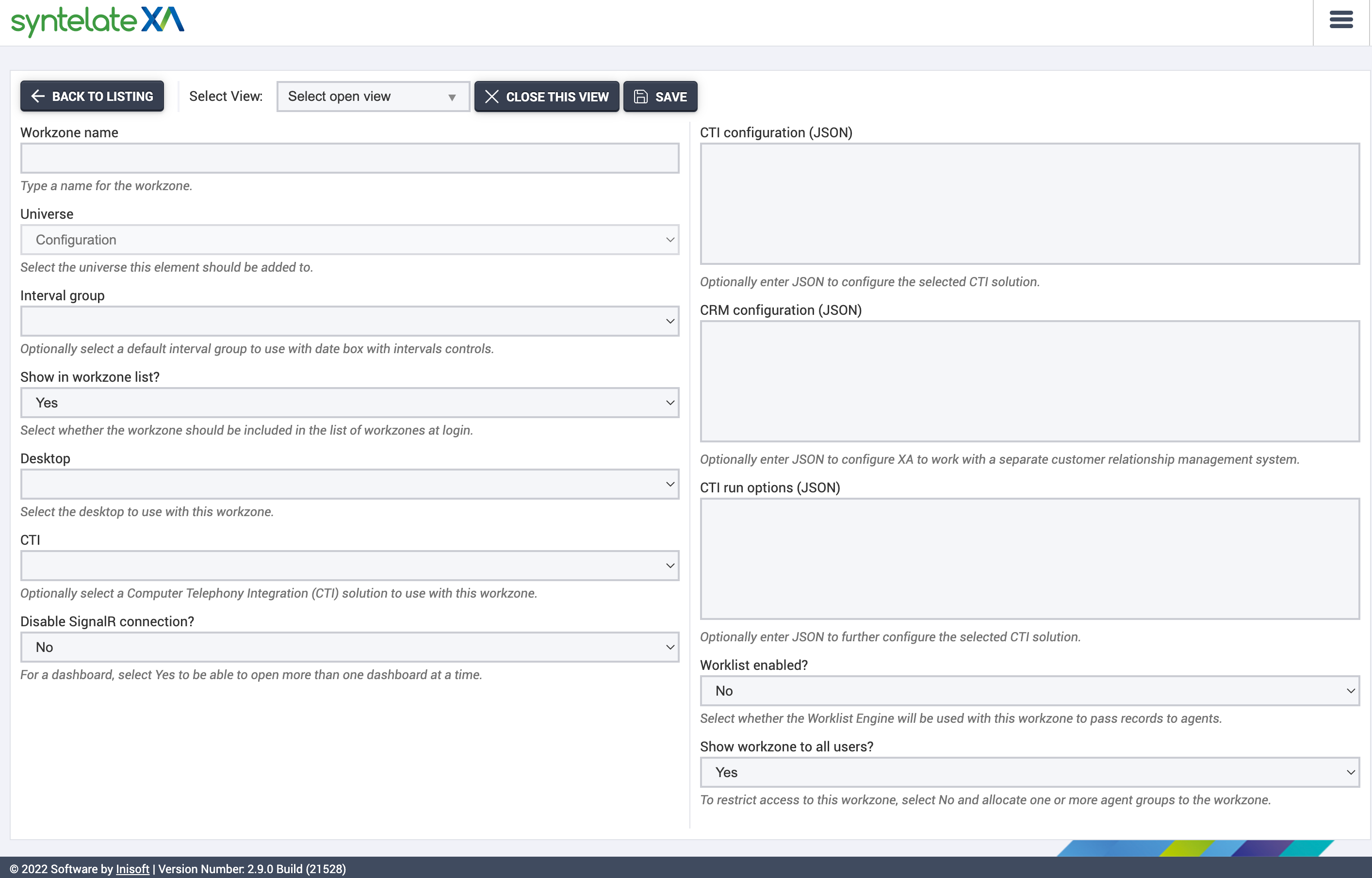1372x878 pixels.
Task: Open the Desktop dropdown
Action: point(349,485)
